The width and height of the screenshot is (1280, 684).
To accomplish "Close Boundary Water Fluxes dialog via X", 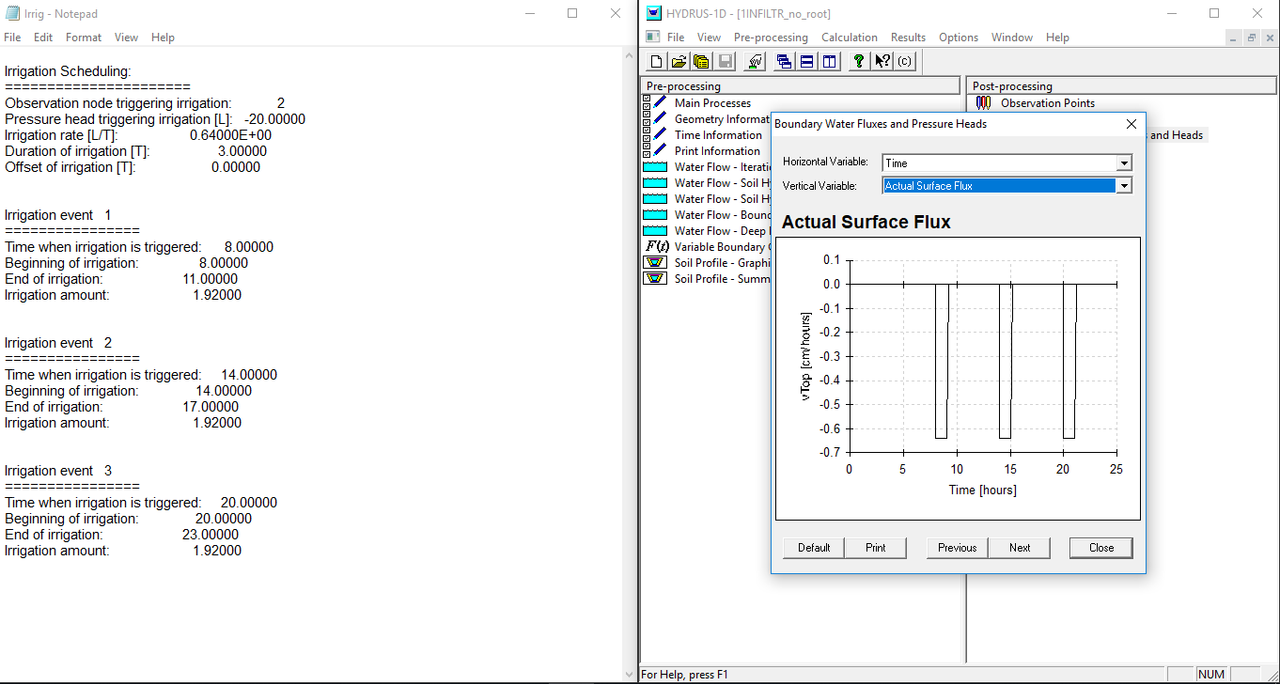I will pos(1131,124).
